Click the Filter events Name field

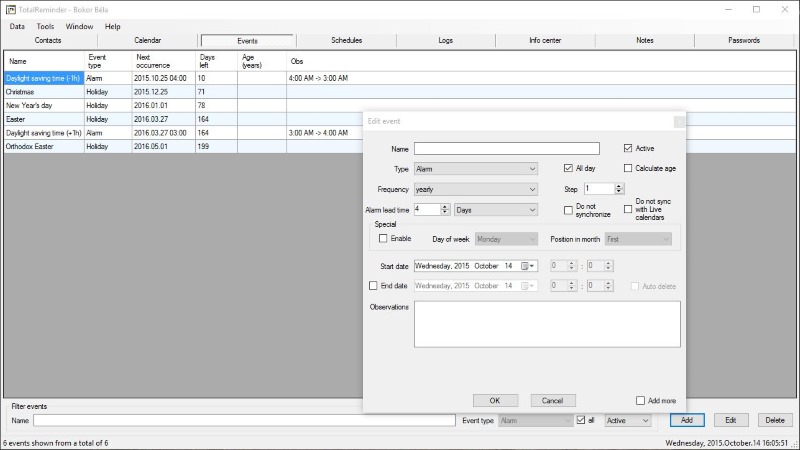pyautogui.click(x=244, y=420)
